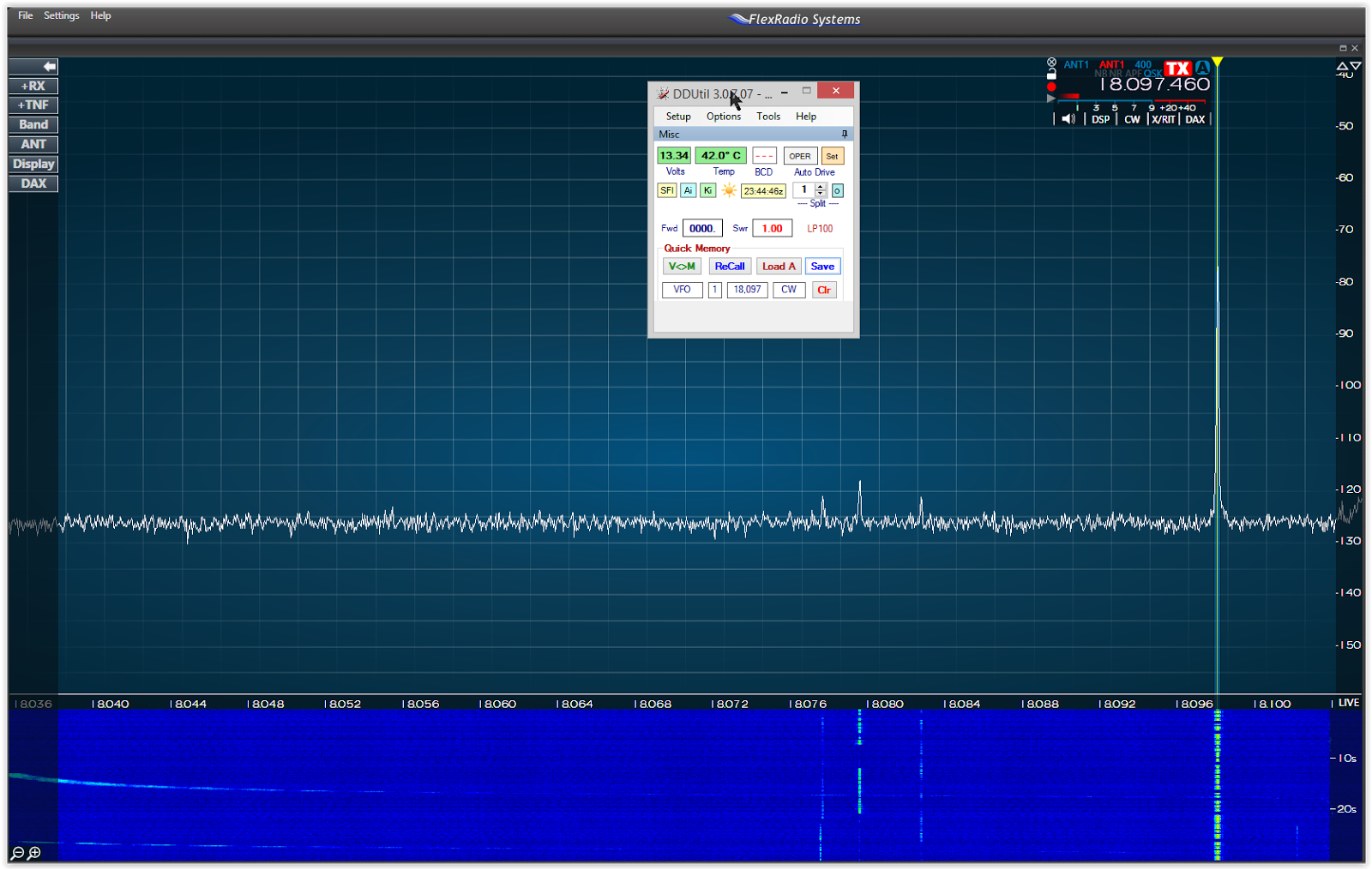Open the Options menu in DDUtil
This screenshot has height=870, width=1372.
click(724, 117)
